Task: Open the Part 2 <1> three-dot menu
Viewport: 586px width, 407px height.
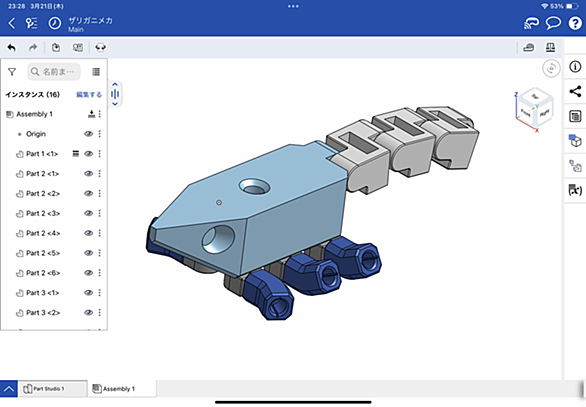Action: [x=100, y=173]
